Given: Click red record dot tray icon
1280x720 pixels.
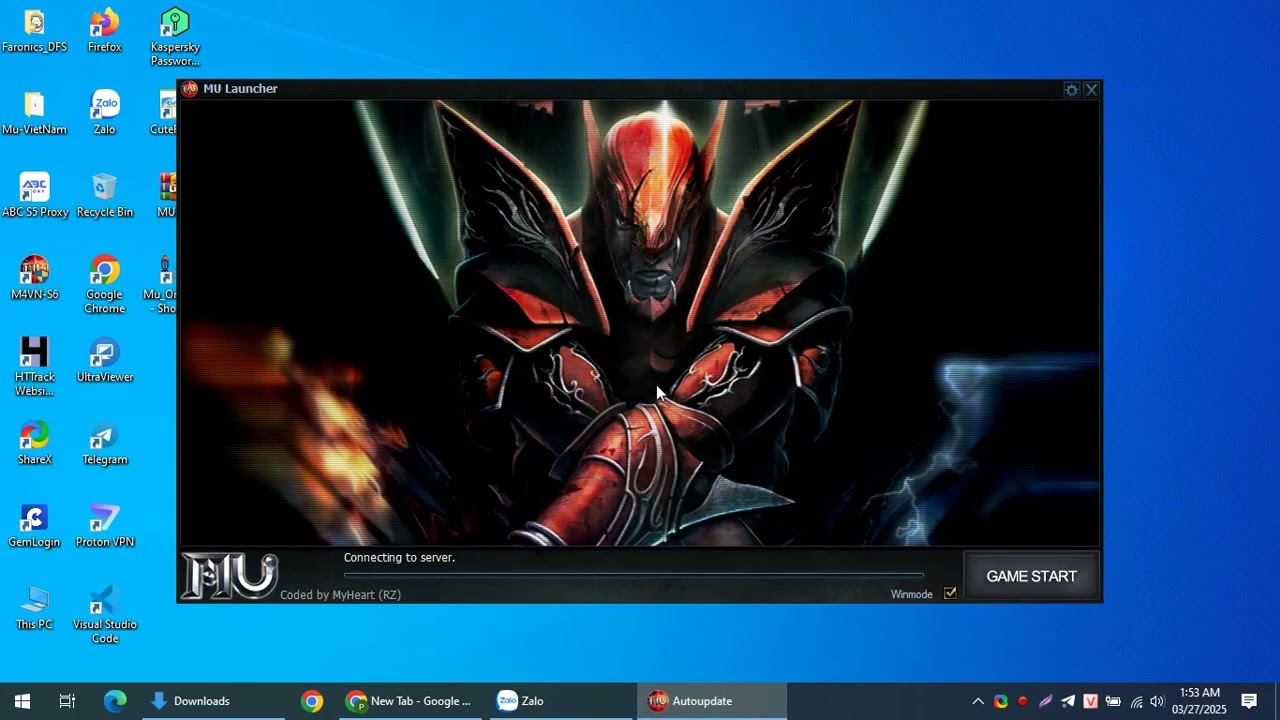Looking at the screenshot, I should coord(1022,701).
